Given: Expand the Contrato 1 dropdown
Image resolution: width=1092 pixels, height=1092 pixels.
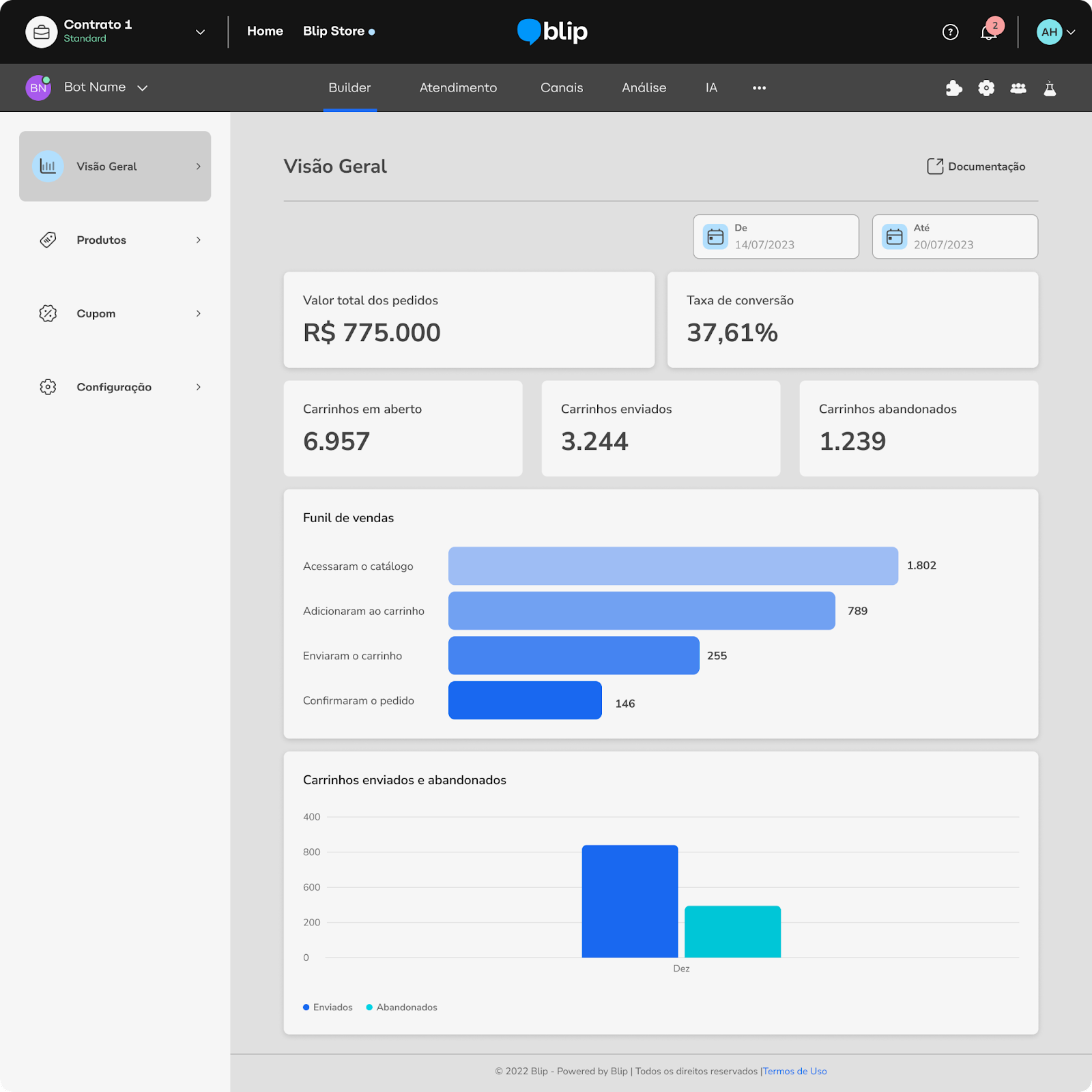Looking at the screenshot, I should (x=200, y=32).
